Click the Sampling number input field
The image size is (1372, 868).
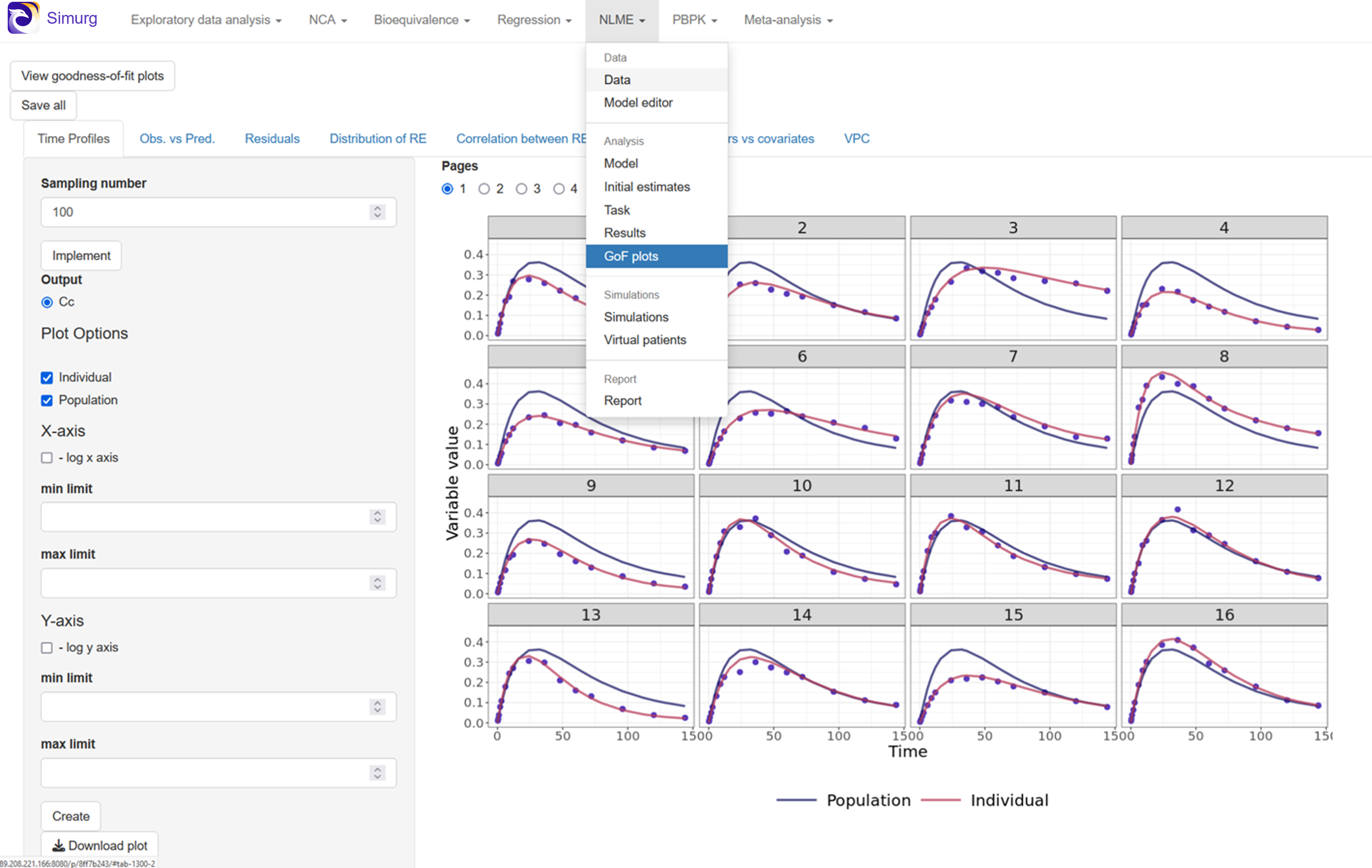coord(219,213)
